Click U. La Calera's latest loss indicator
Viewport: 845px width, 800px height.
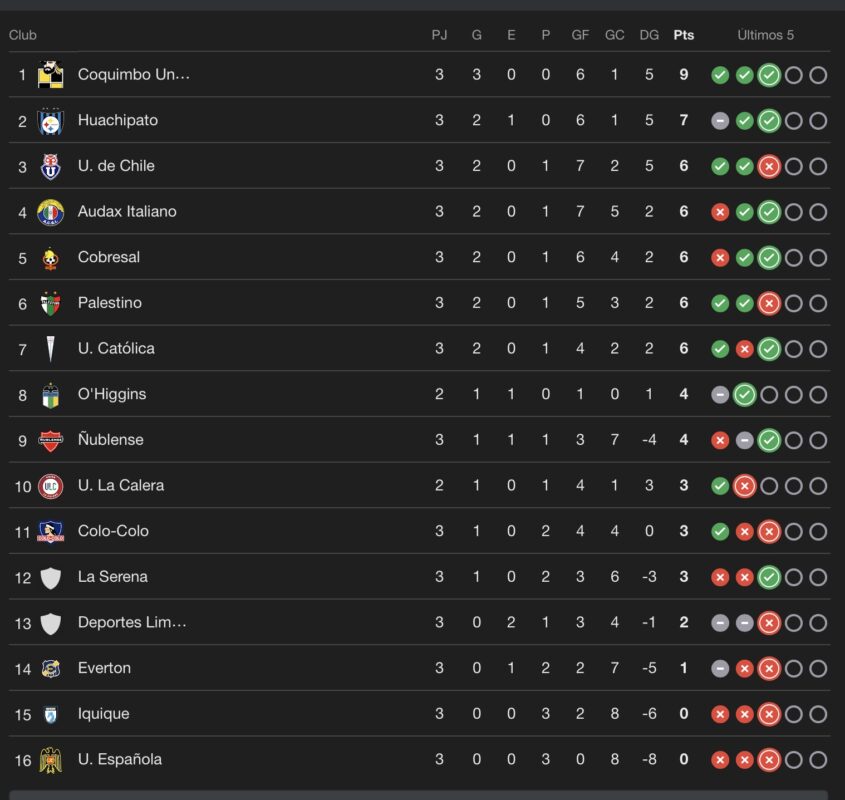pyautogui.click(x=744, y=486)
